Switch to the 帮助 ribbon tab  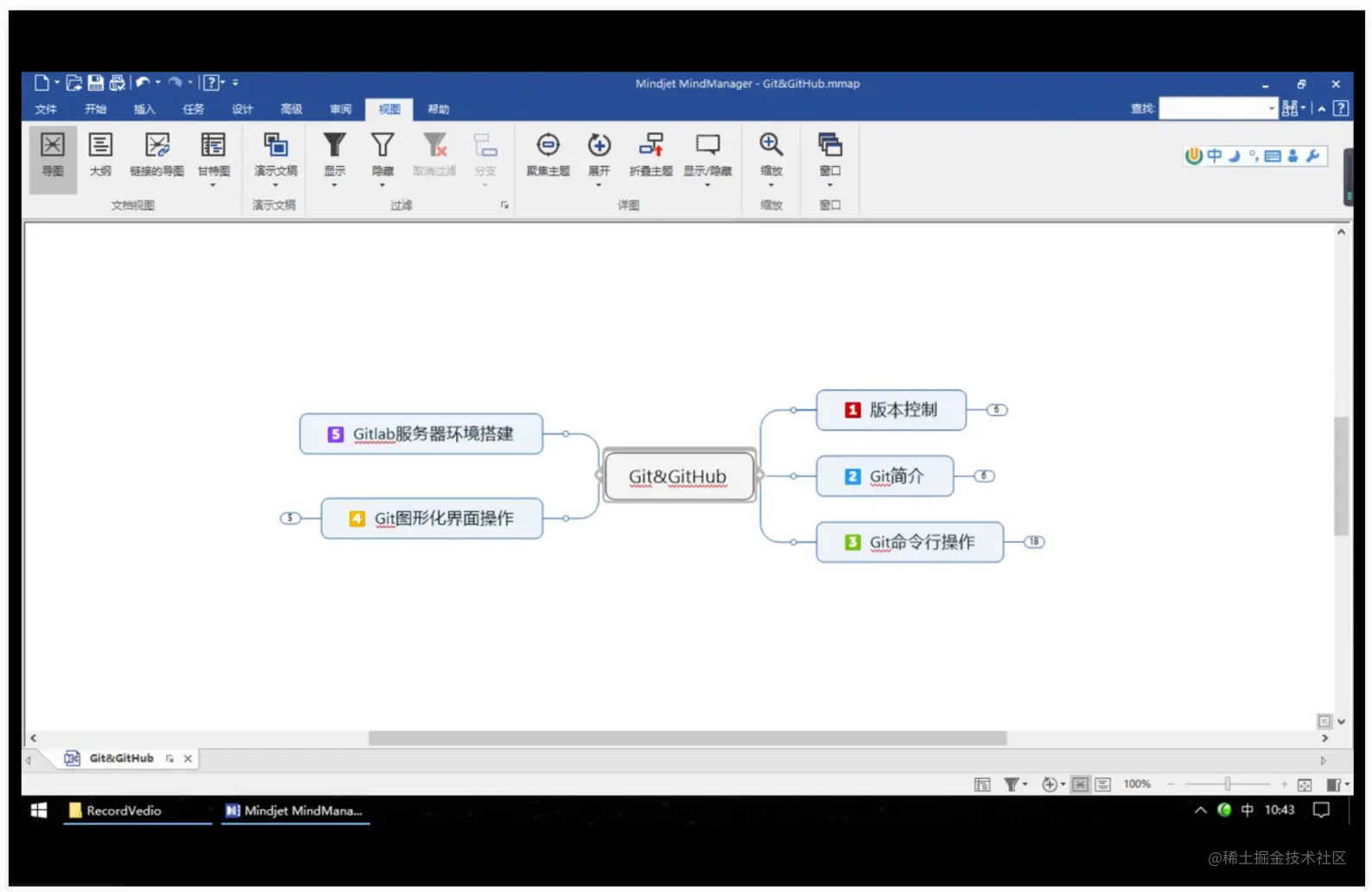439,109
